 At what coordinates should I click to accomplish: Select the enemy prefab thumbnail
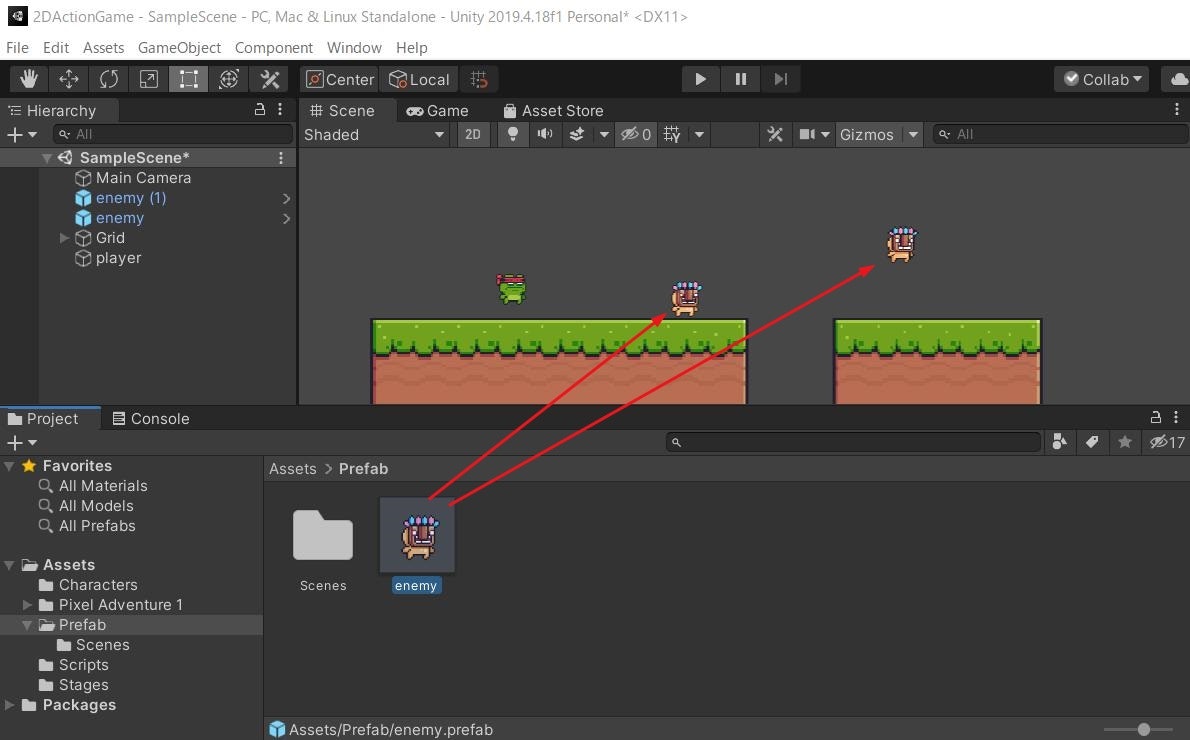point(417,536)
